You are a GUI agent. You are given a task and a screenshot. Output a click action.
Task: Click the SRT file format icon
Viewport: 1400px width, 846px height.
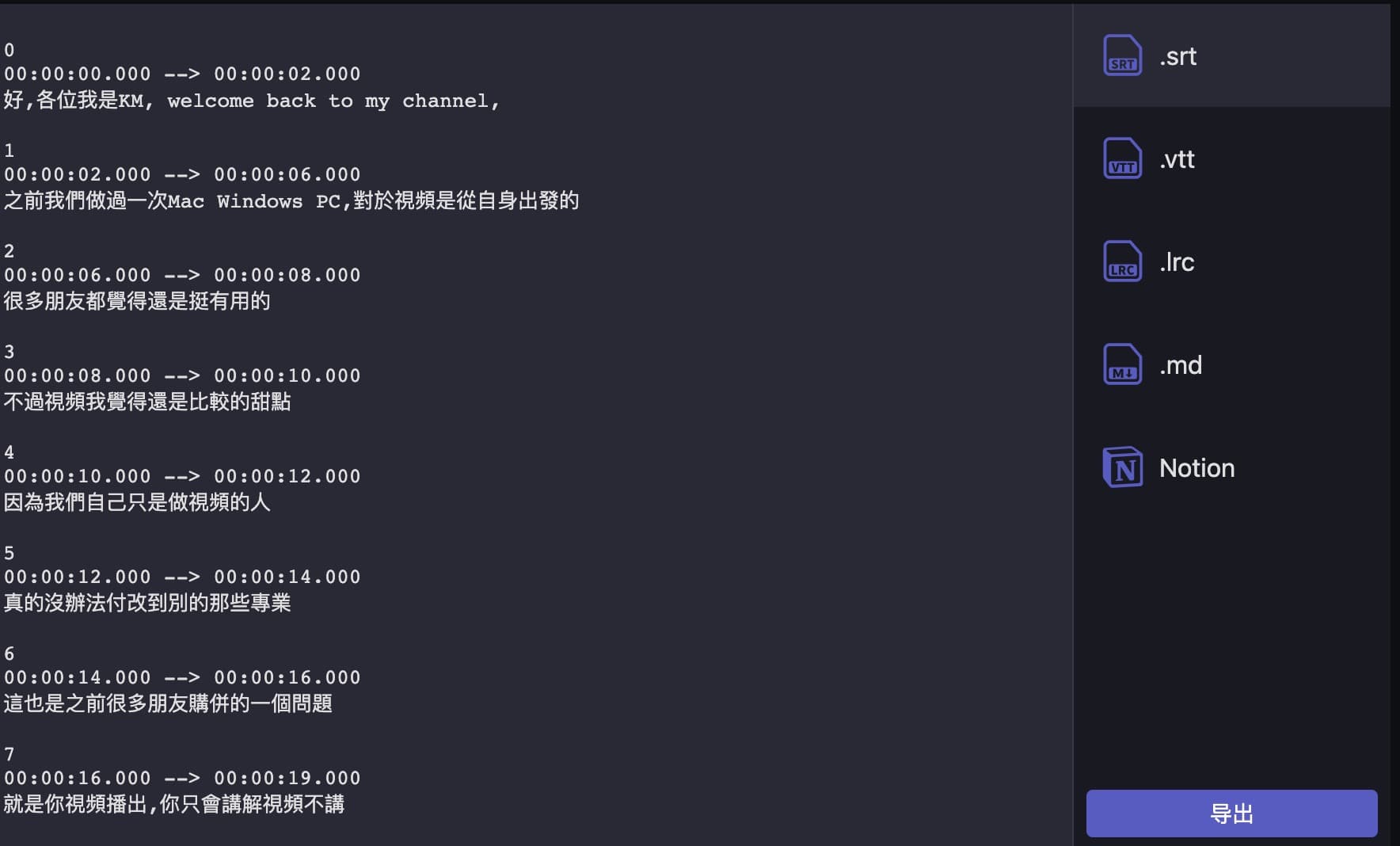pos(1122,56)
